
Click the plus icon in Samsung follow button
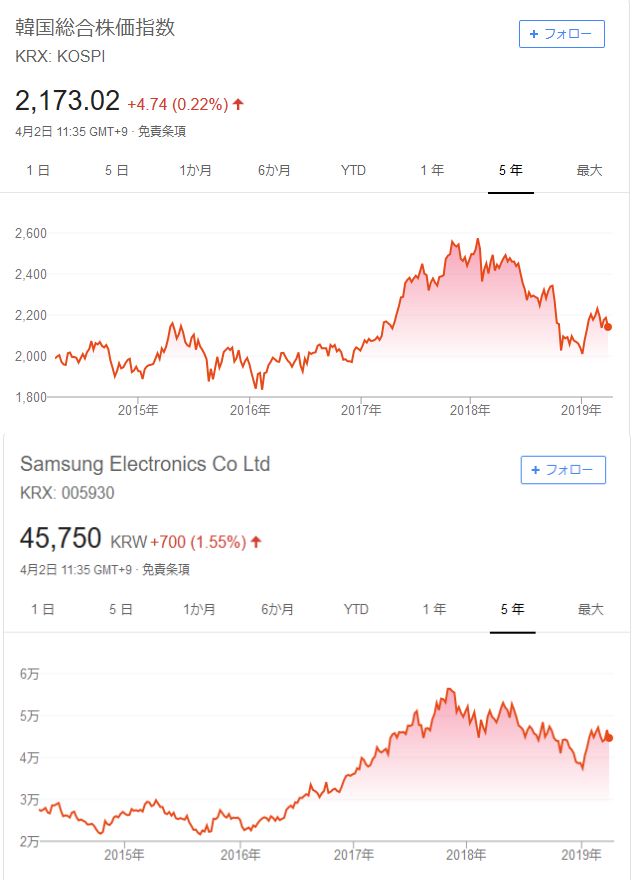click(x=535, y=470)
